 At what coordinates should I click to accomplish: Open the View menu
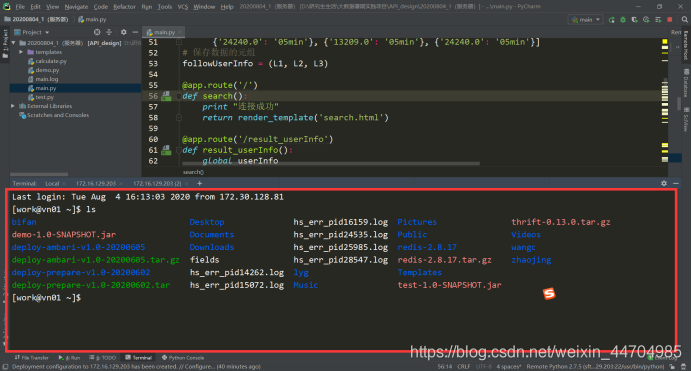point(52,7)
